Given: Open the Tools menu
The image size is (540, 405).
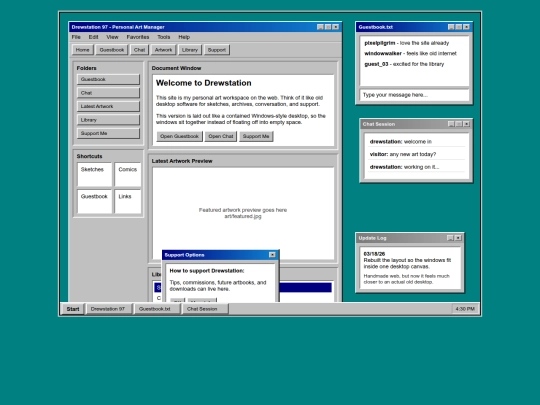Looking at the screenshot, I should [164, 37].
